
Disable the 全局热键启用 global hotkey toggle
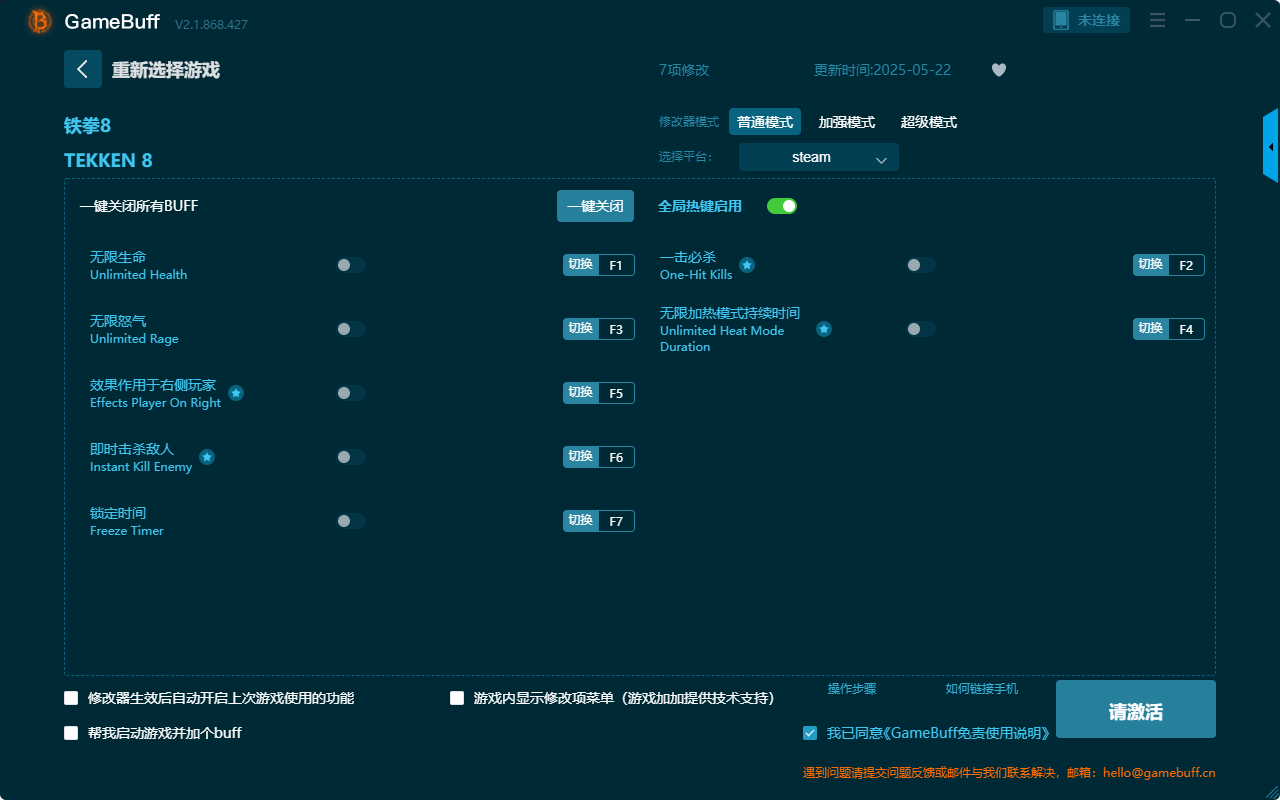click(x=781, y=206)
